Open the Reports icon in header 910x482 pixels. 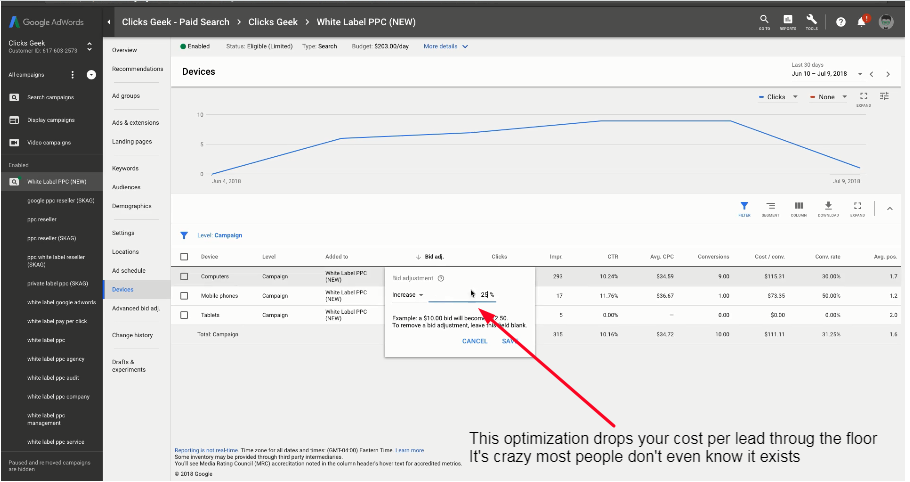coord(788,20)
